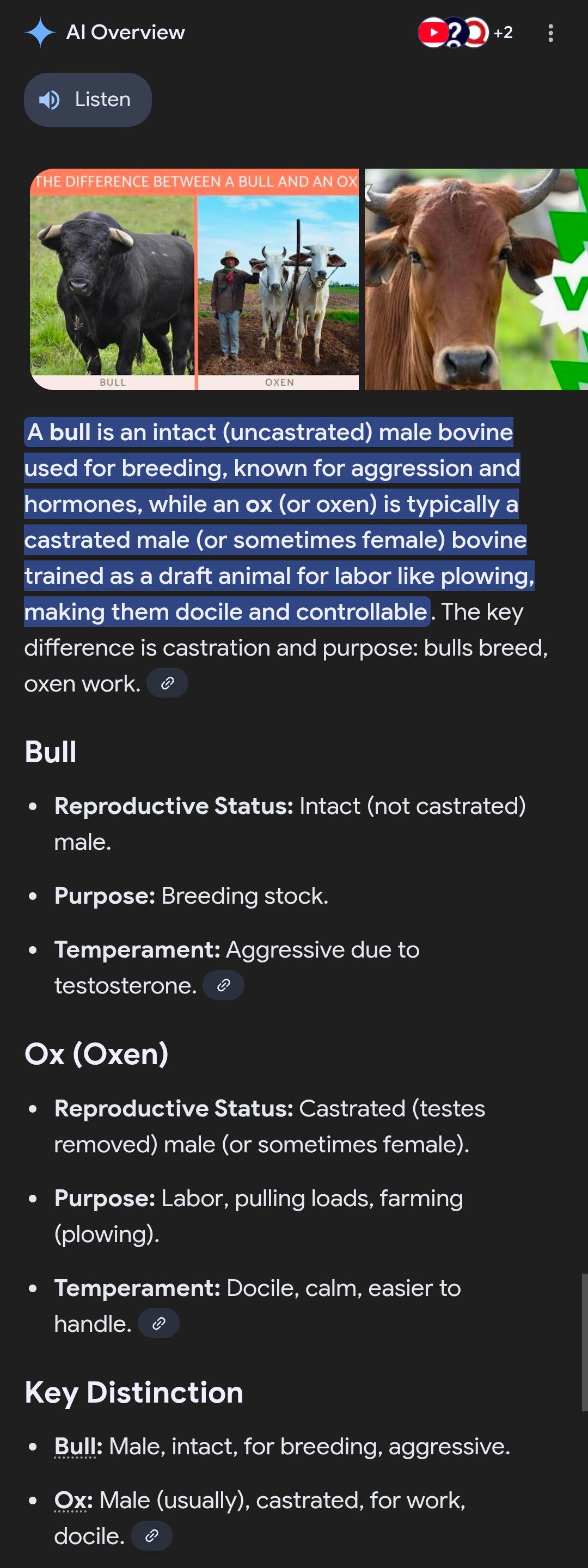Screen dimensions: 588x1568
Task: Click link icon after "oxen work."
Action: pos(168,683)
